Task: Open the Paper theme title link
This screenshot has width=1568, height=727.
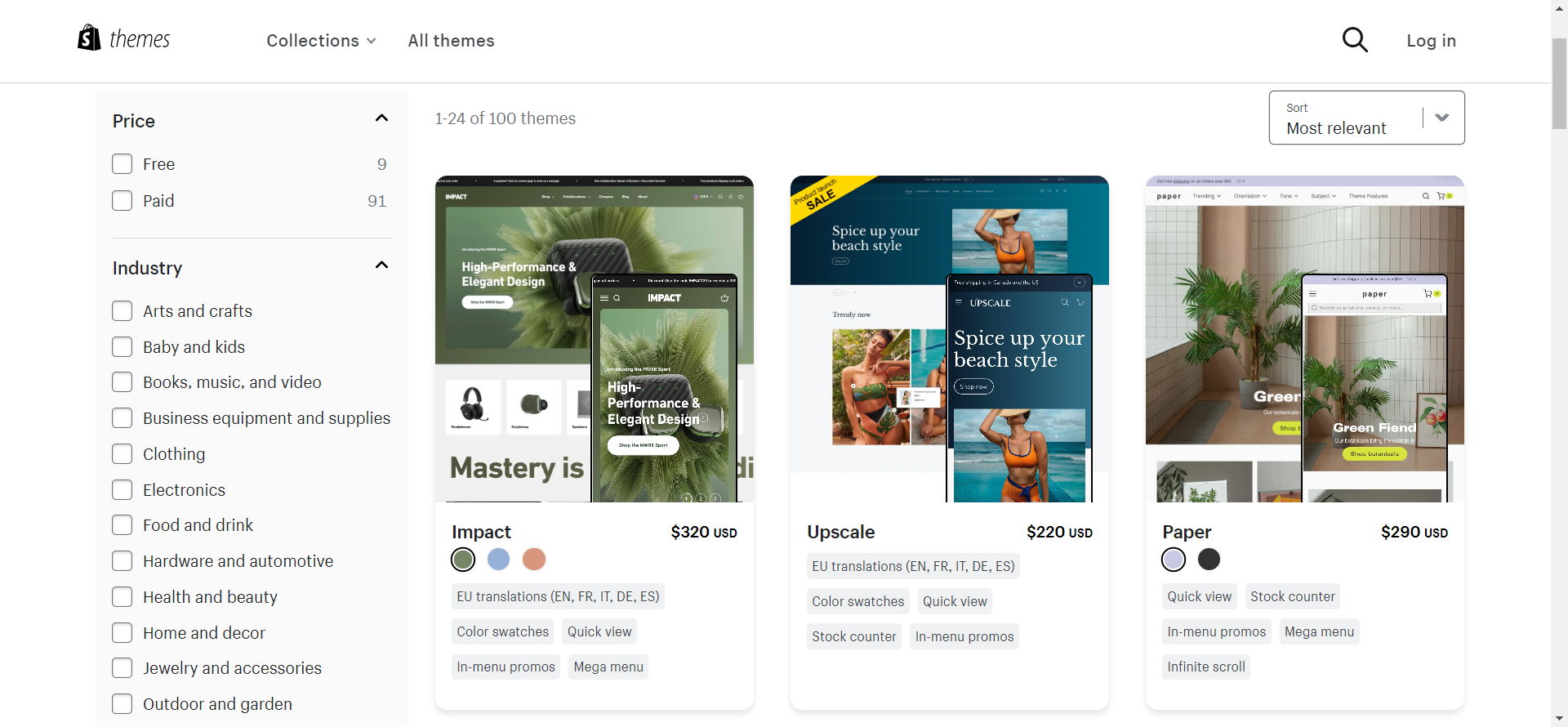Action: click(1187, 533)
